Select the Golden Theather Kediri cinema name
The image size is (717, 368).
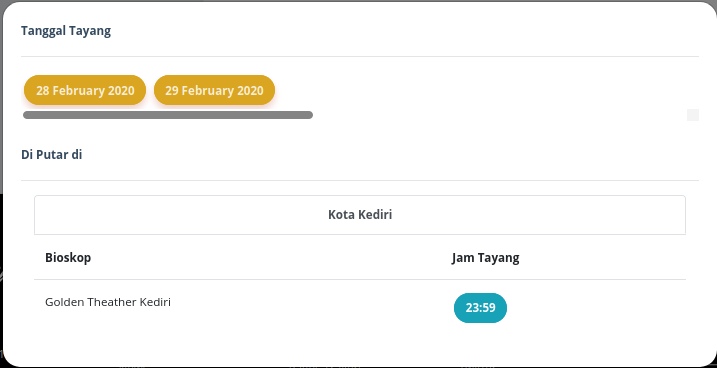pos(108,302)
